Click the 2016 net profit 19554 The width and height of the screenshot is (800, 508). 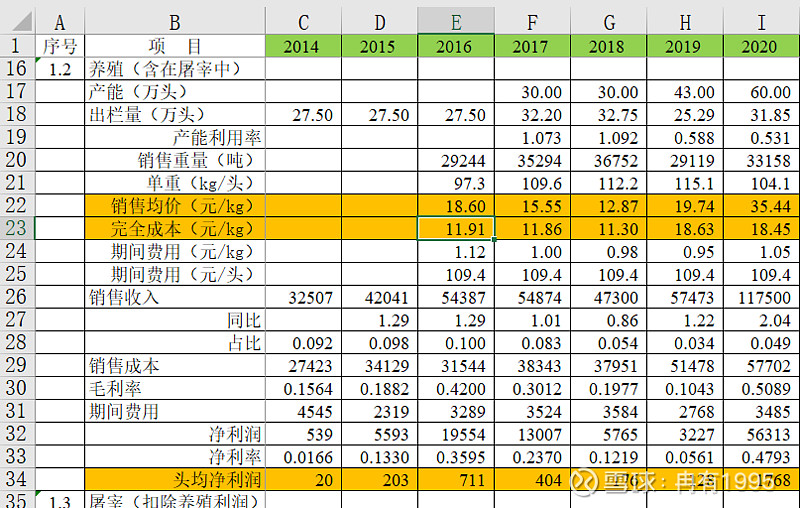tap(456, 434)
